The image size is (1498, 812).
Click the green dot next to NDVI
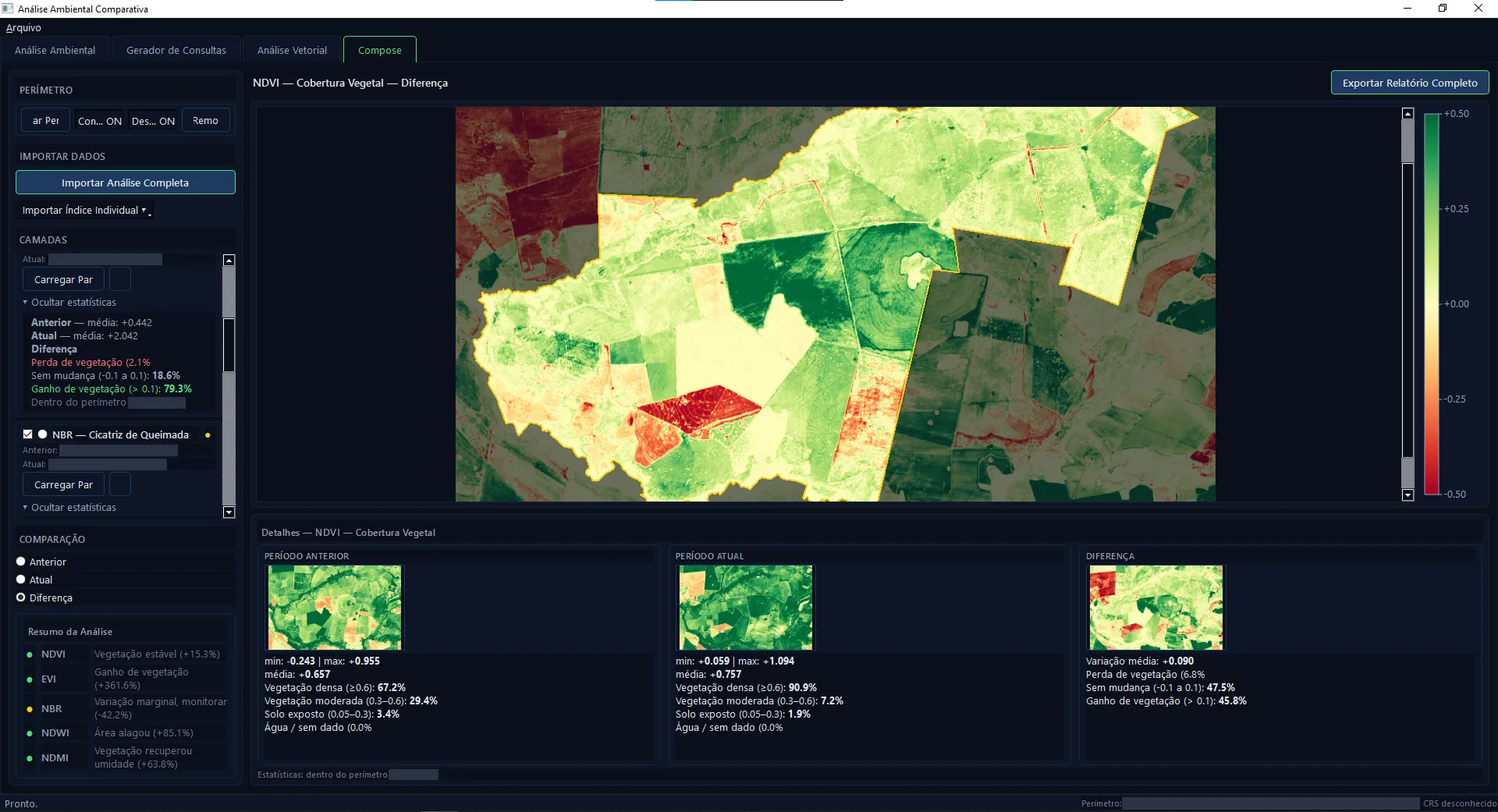[x=30, y=654]
